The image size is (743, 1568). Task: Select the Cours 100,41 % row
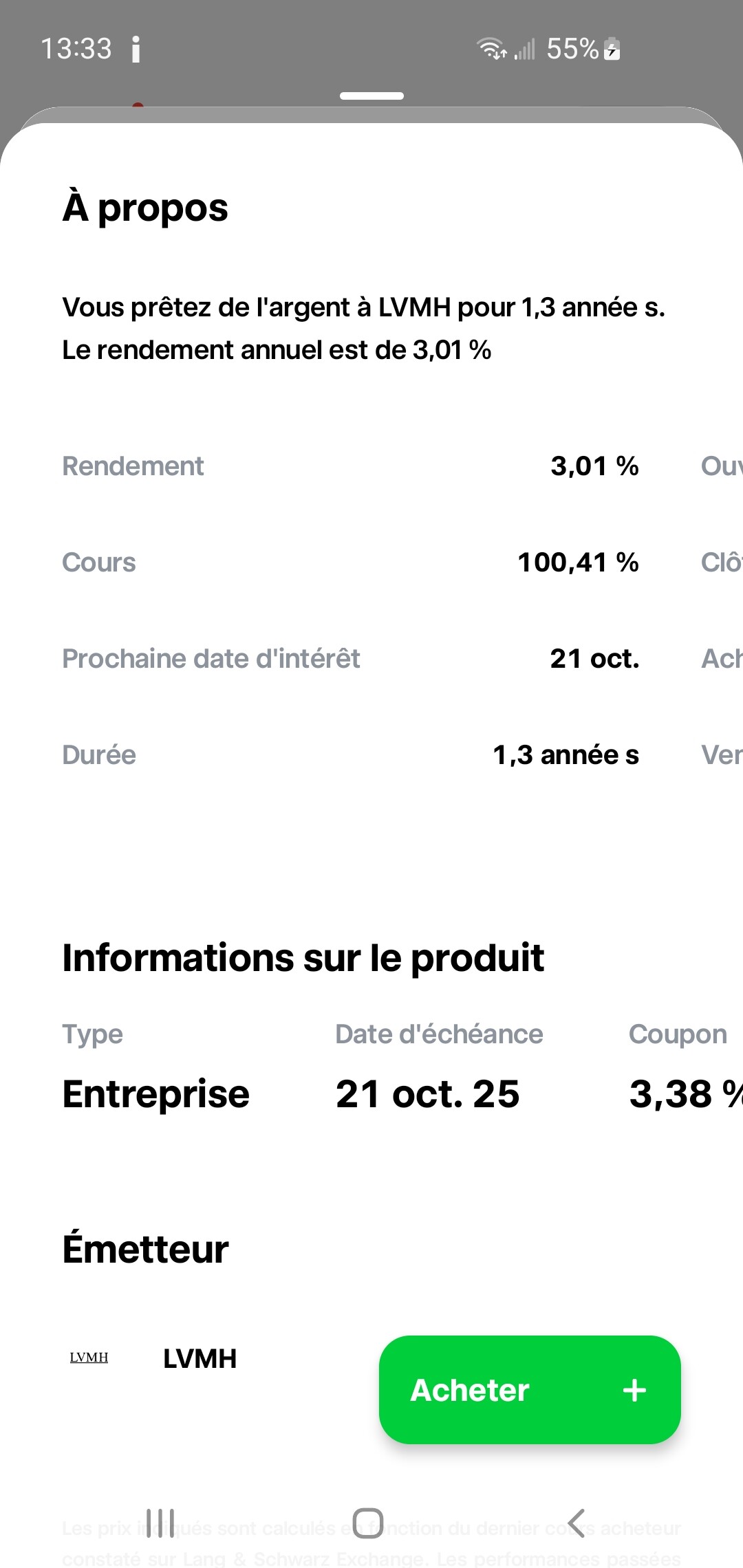(x=351, y=563)
